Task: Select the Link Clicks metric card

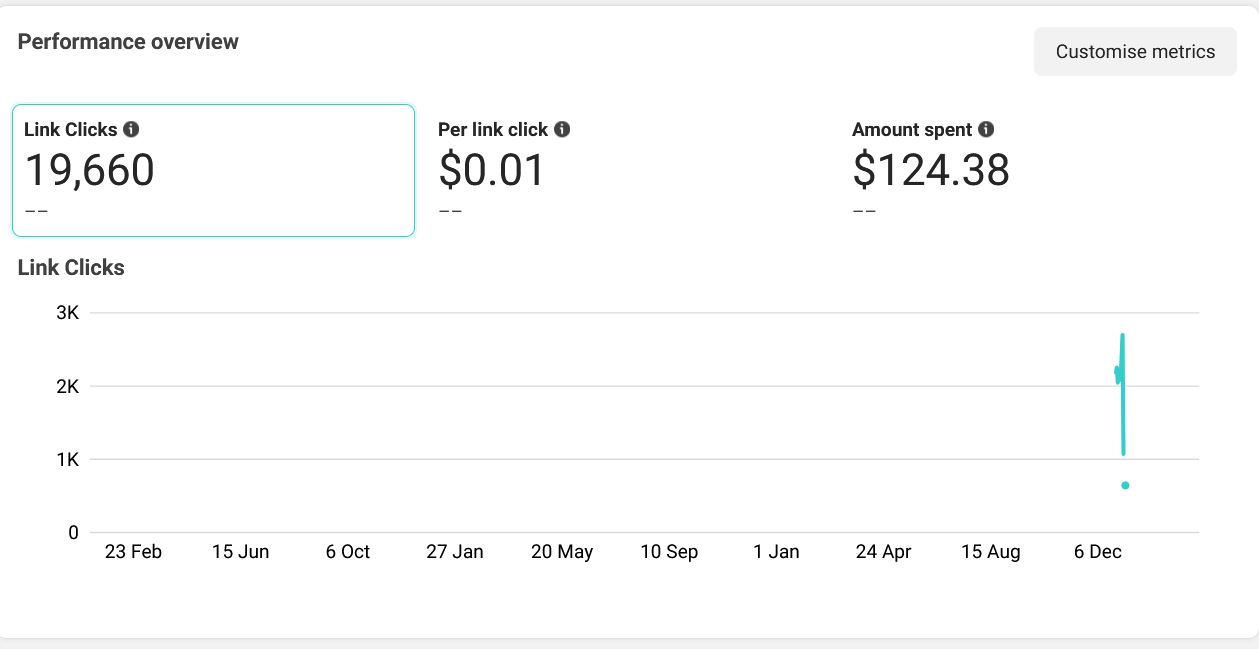Action: pos(213,170)
